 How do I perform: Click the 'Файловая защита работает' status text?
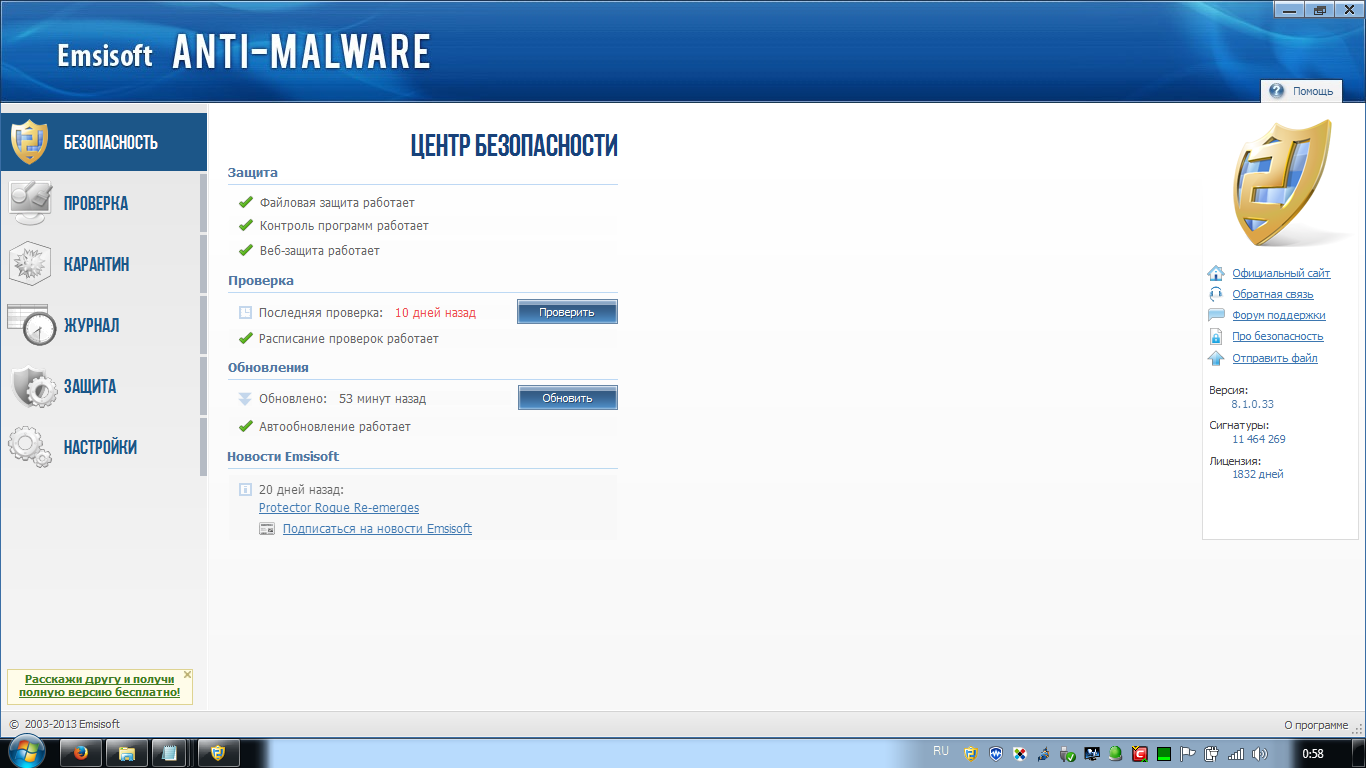[x=337, y=203]
